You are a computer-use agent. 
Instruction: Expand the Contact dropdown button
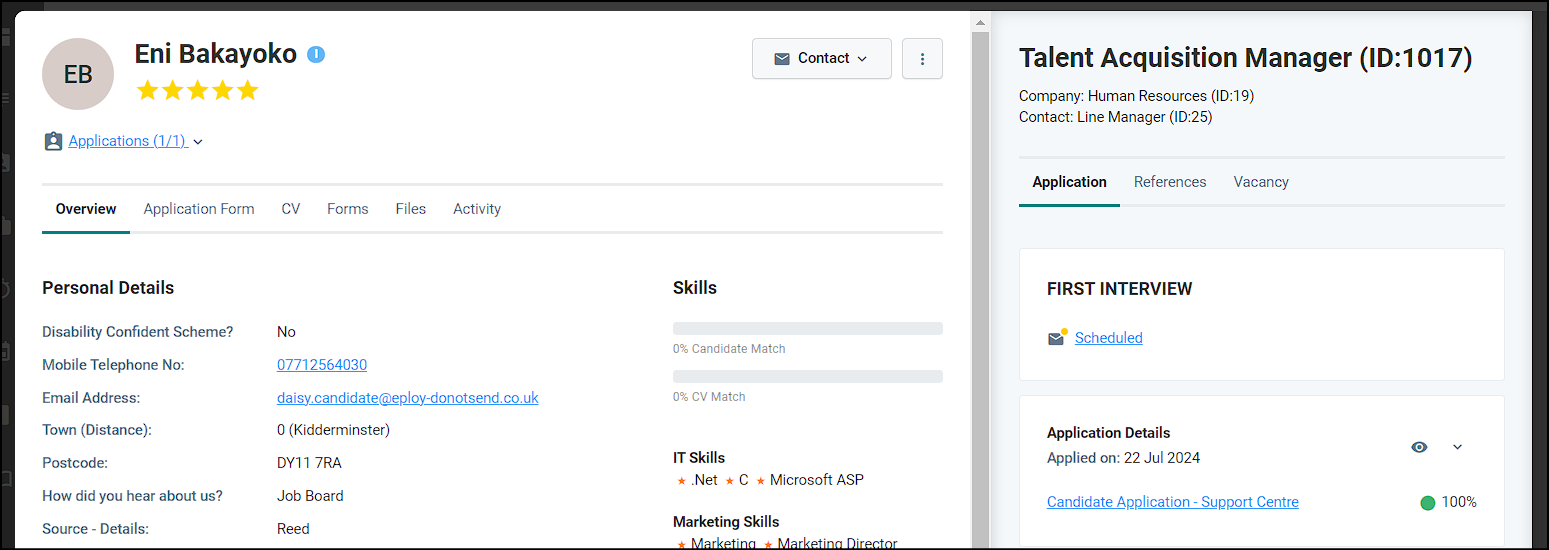(822, 59)
